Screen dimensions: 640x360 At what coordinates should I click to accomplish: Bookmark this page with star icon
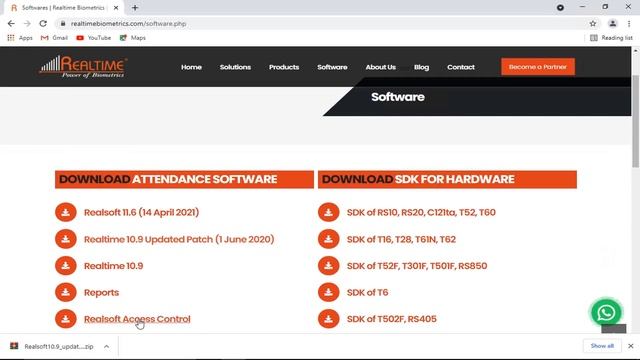[593, 24]
